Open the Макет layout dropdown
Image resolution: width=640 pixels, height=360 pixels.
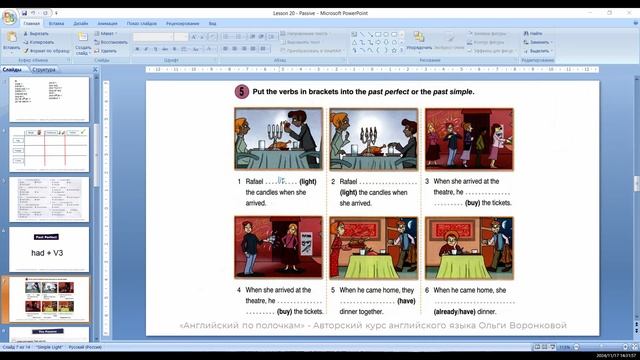pyautogui.click(x=106, y=33)
